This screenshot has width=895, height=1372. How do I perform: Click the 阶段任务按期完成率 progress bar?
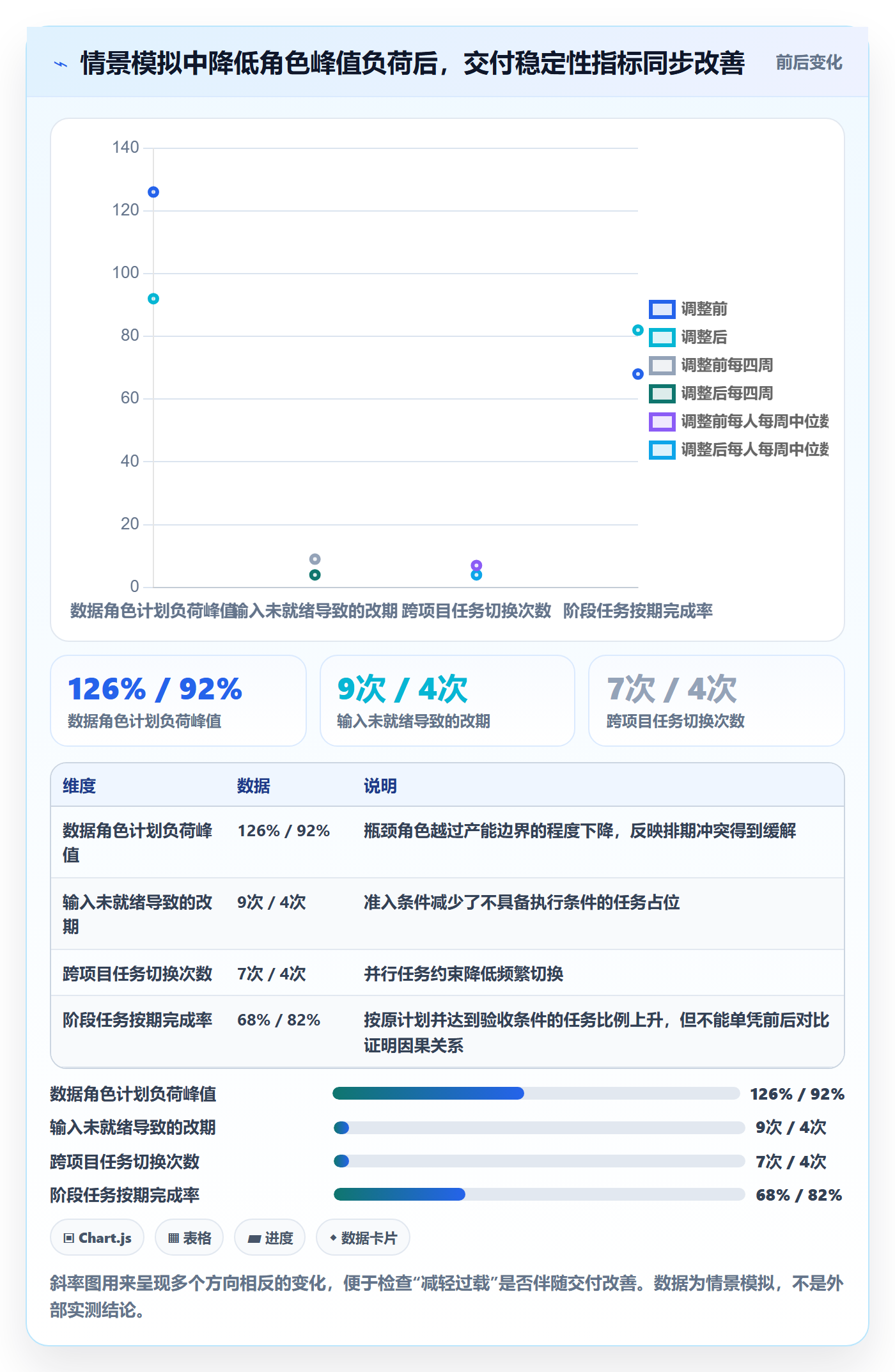point(539,1194)
